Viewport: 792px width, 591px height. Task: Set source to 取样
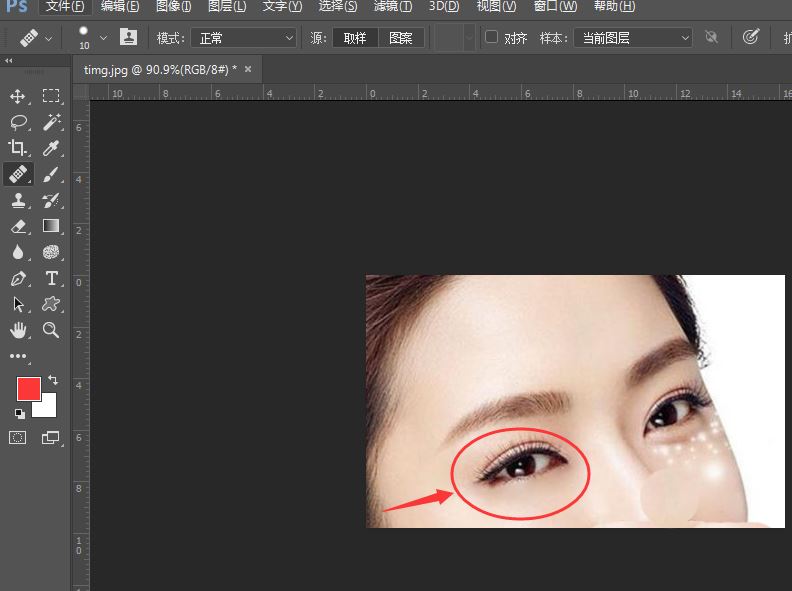tap(355, 38)
